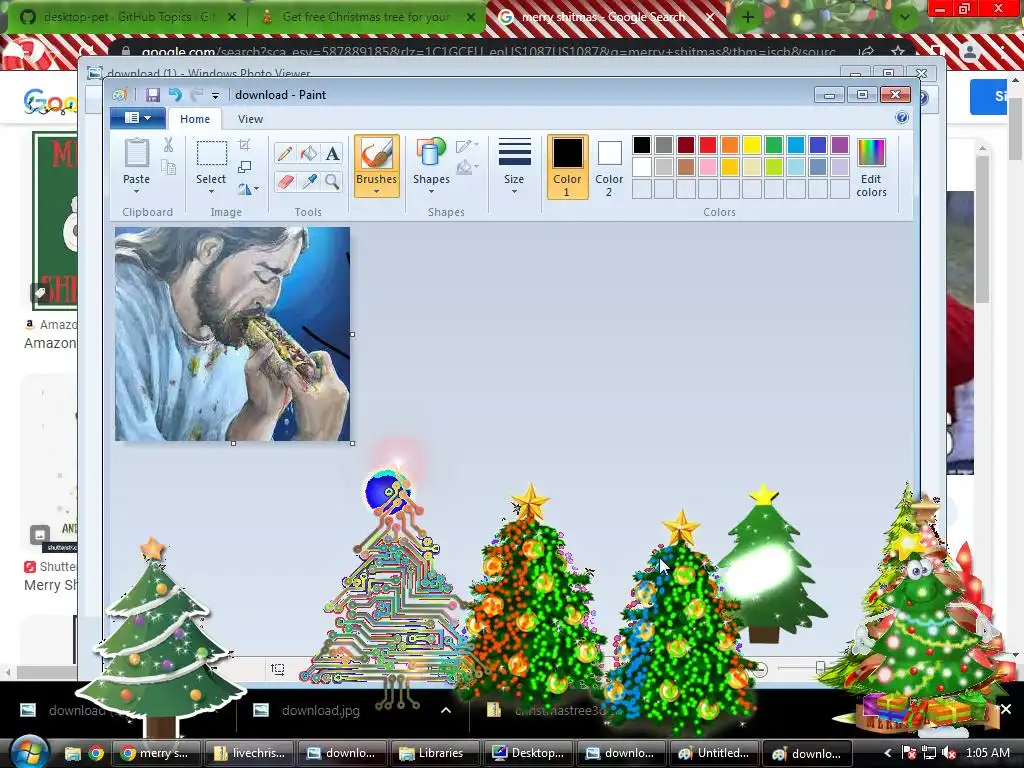
Task: Pick the purple color swatch
Action: (x=840, y=144)
